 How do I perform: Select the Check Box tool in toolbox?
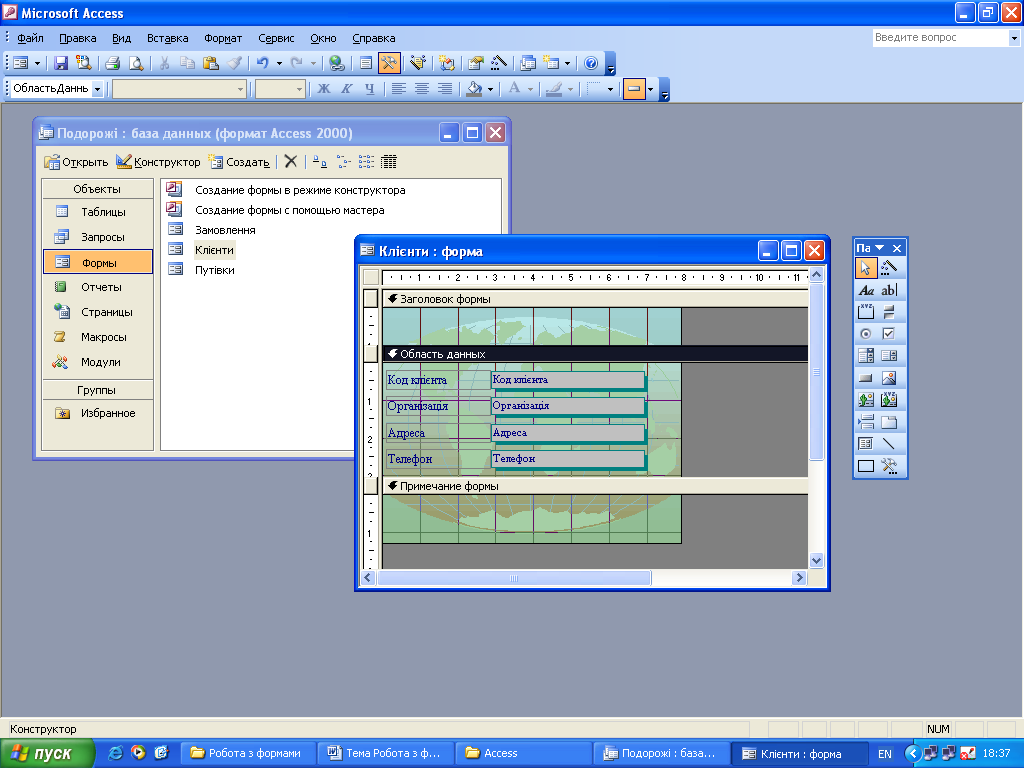(x=889, y=334)
